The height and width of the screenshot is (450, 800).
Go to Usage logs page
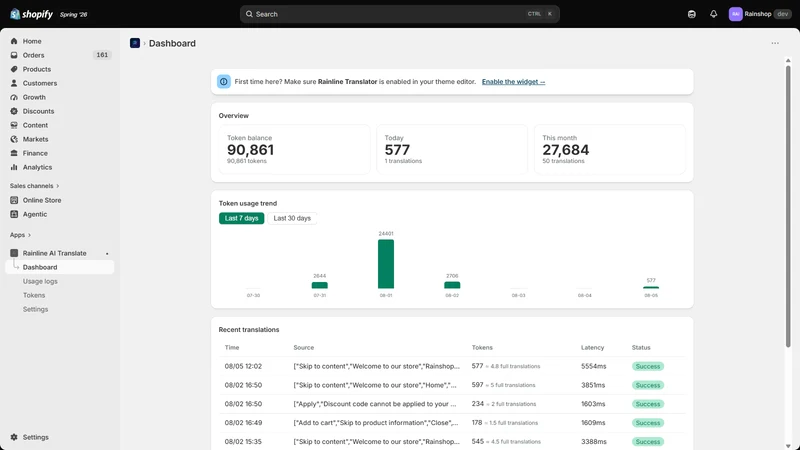coord(40,281)
